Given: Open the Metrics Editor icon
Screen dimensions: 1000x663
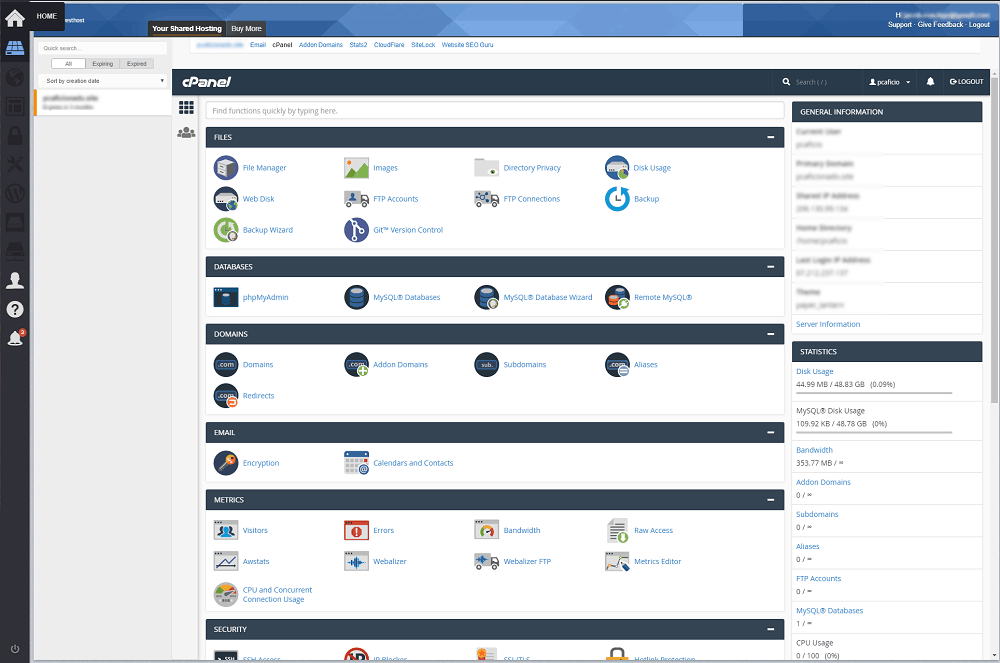Looking at the screenshot, I should (x=617, y=562).
